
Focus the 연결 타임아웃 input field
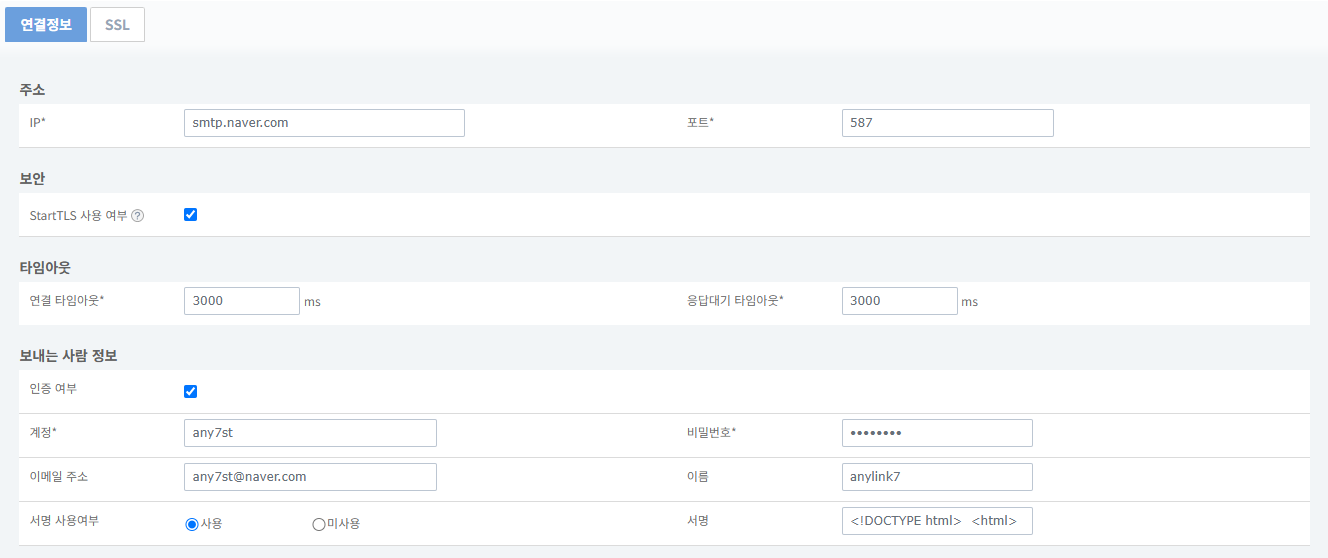tap(242, 301)
